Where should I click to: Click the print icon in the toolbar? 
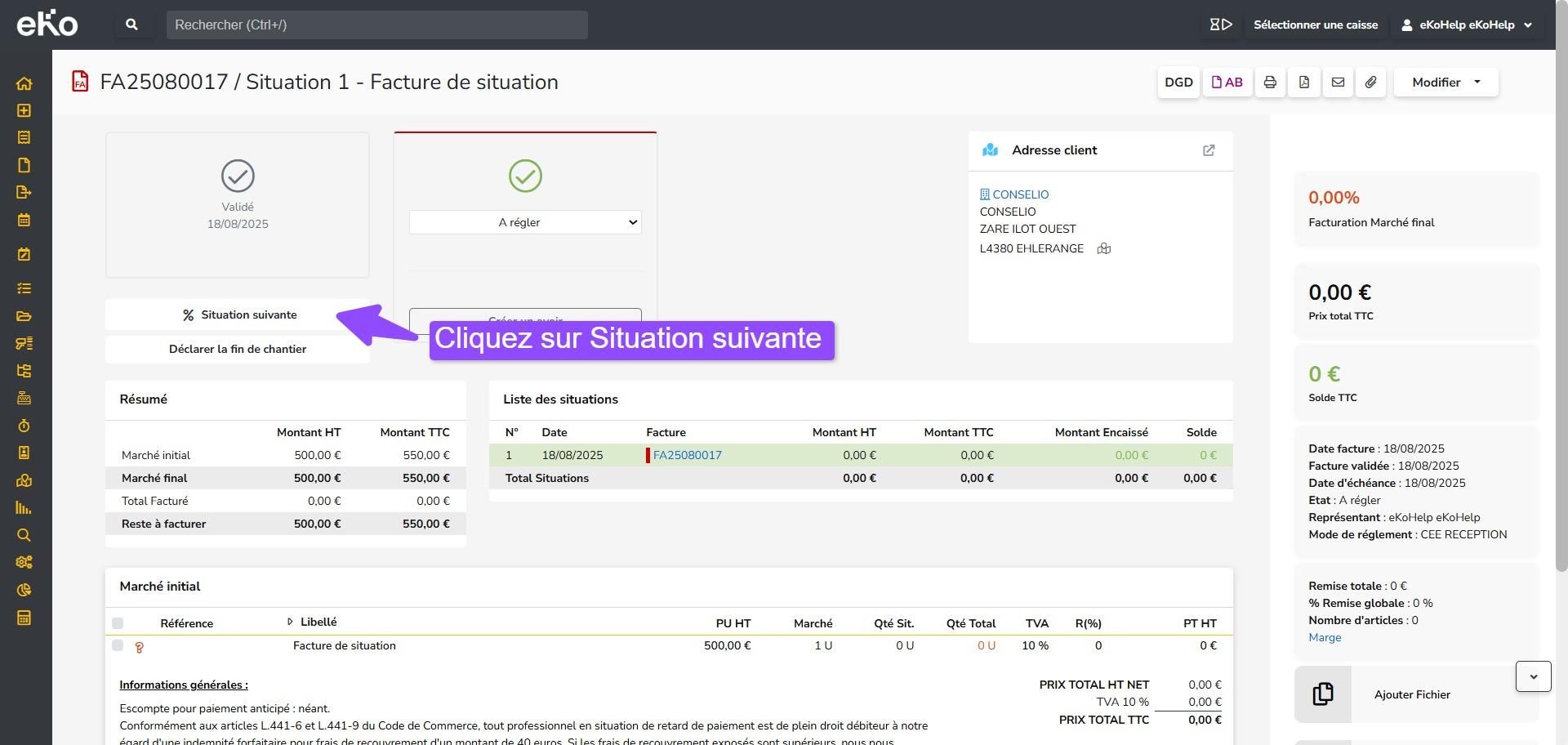point(1269,83)
